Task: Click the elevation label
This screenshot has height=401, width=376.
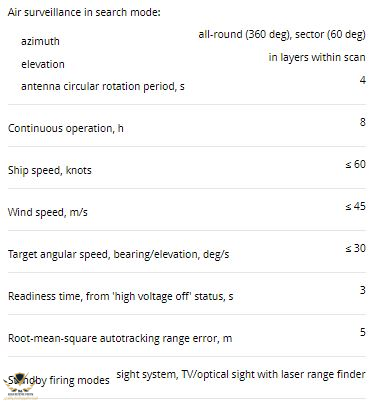Action: 43,64
